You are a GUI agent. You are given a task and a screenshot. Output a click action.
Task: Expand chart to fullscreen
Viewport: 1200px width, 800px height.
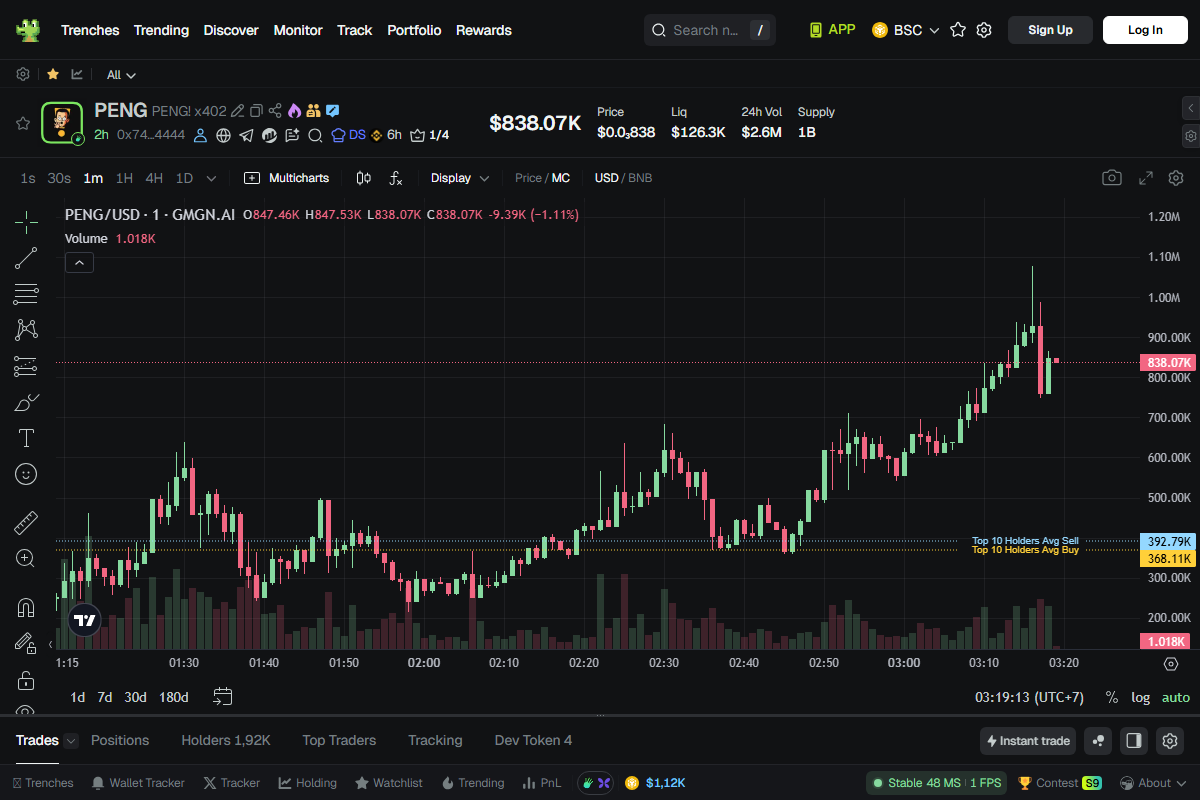[1146, 178]
